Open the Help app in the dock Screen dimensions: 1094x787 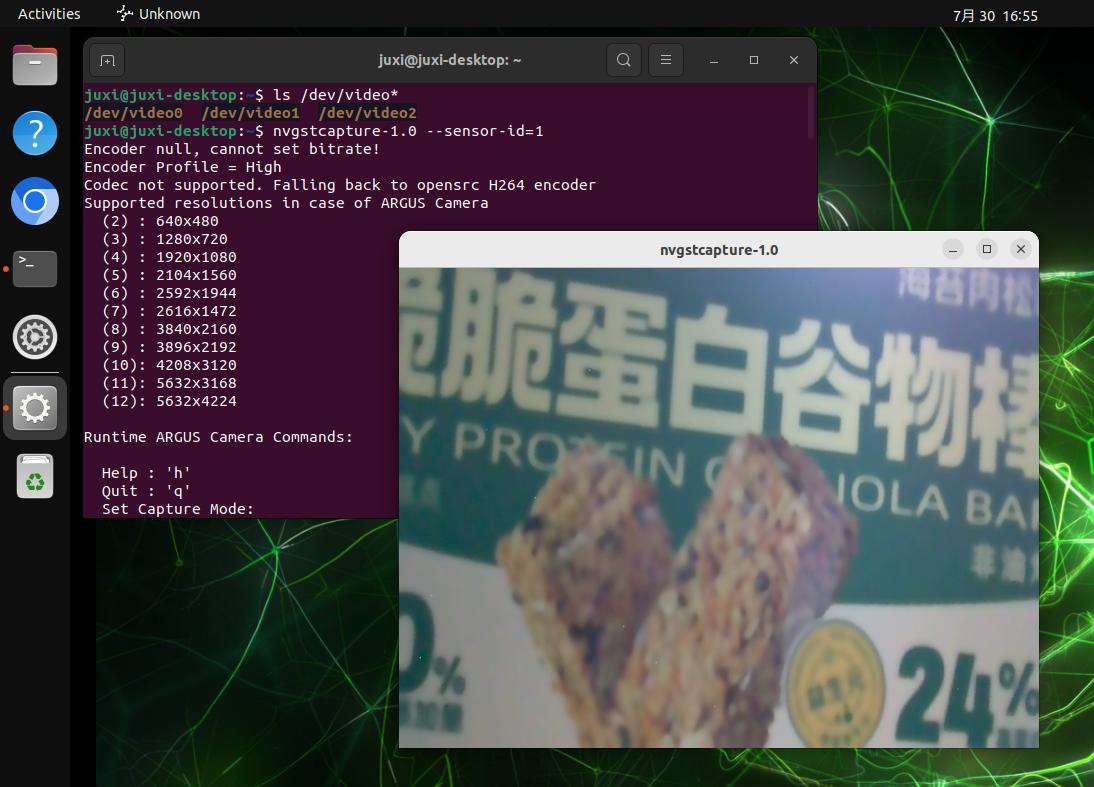pos(35,133)
